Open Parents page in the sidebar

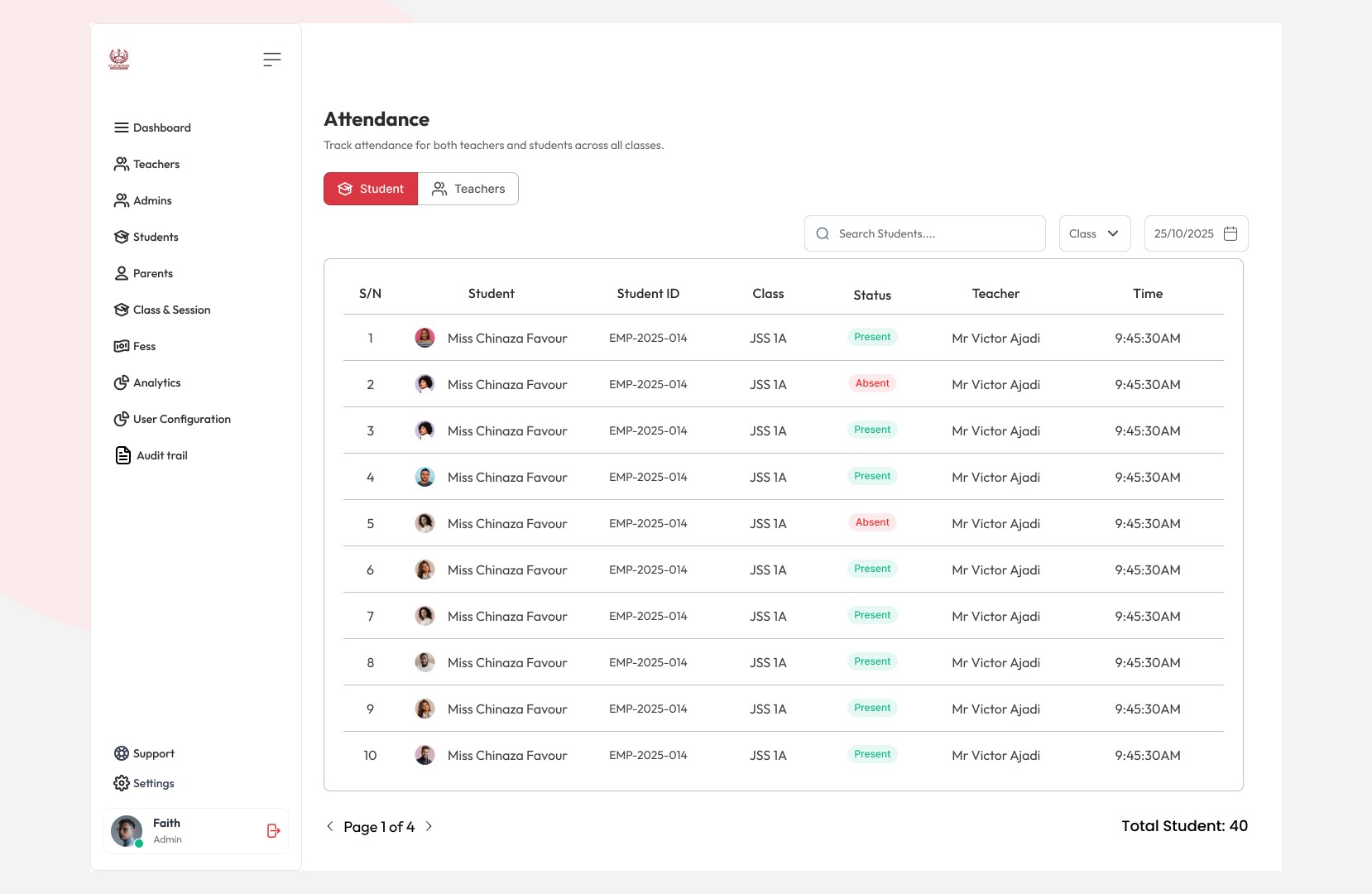pyautogui.click(x=143, y=273)
